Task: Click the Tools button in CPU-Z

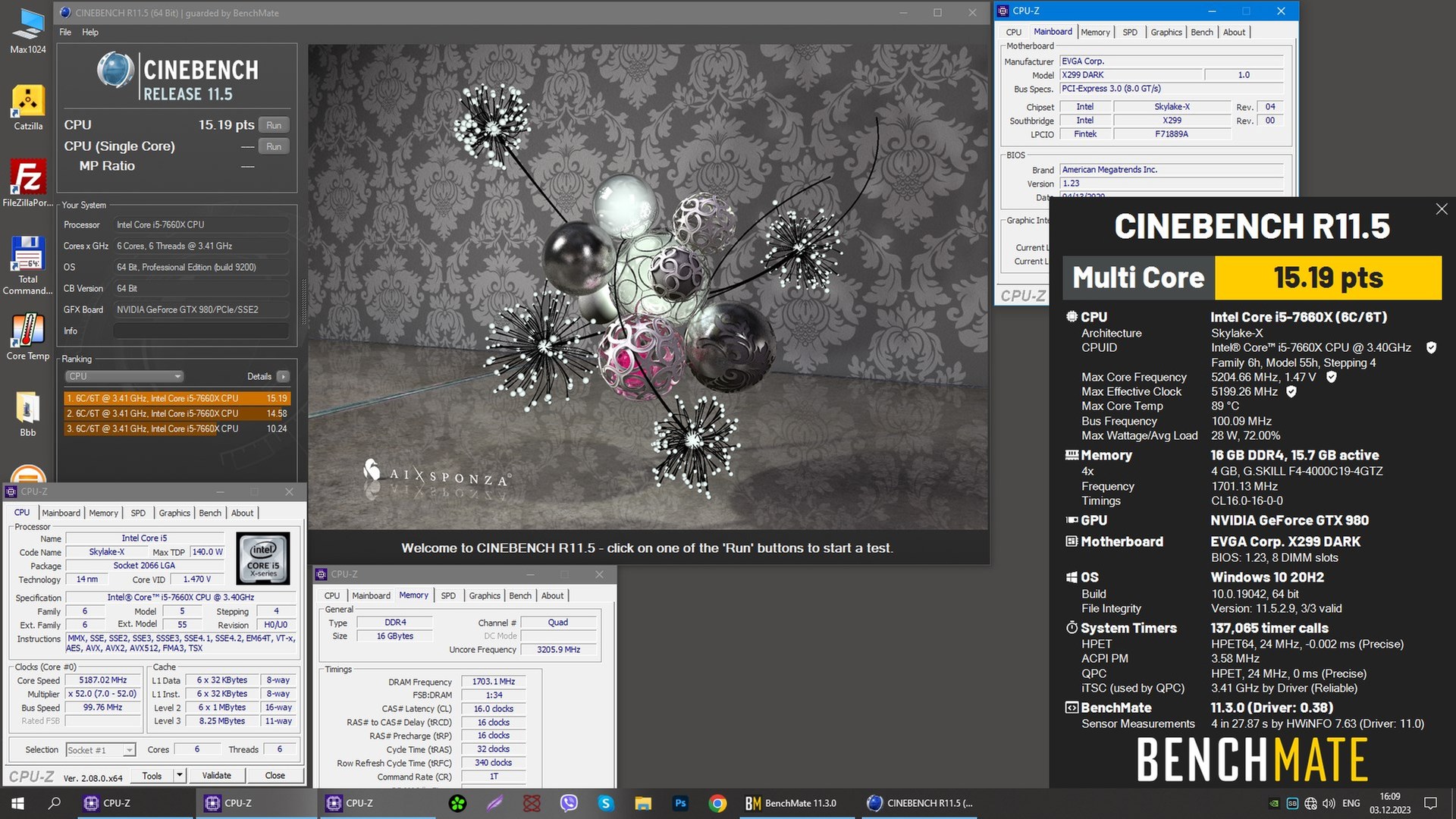Action: click(x=152, y=775)
